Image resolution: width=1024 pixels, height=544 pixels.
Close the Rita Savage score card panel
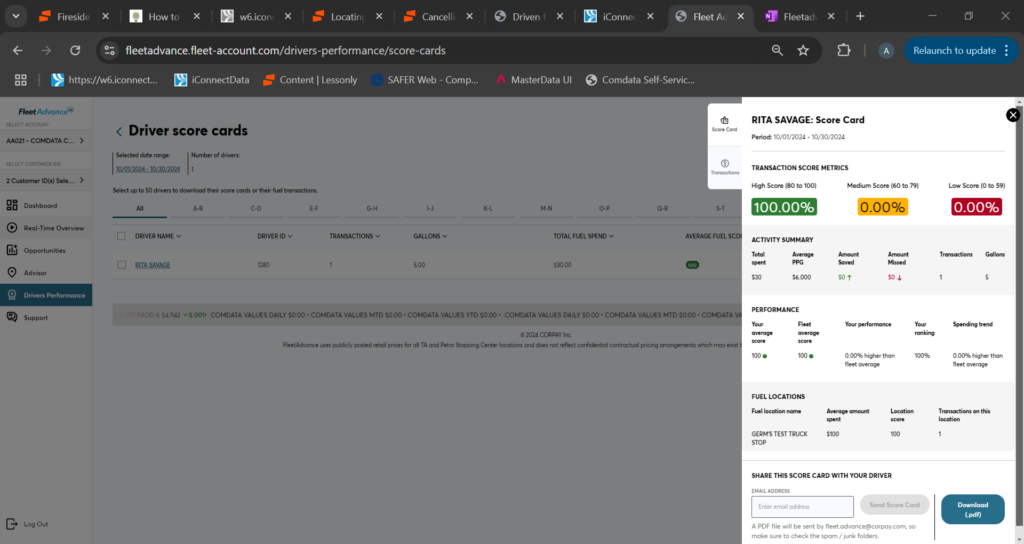tap(1012, 115)
